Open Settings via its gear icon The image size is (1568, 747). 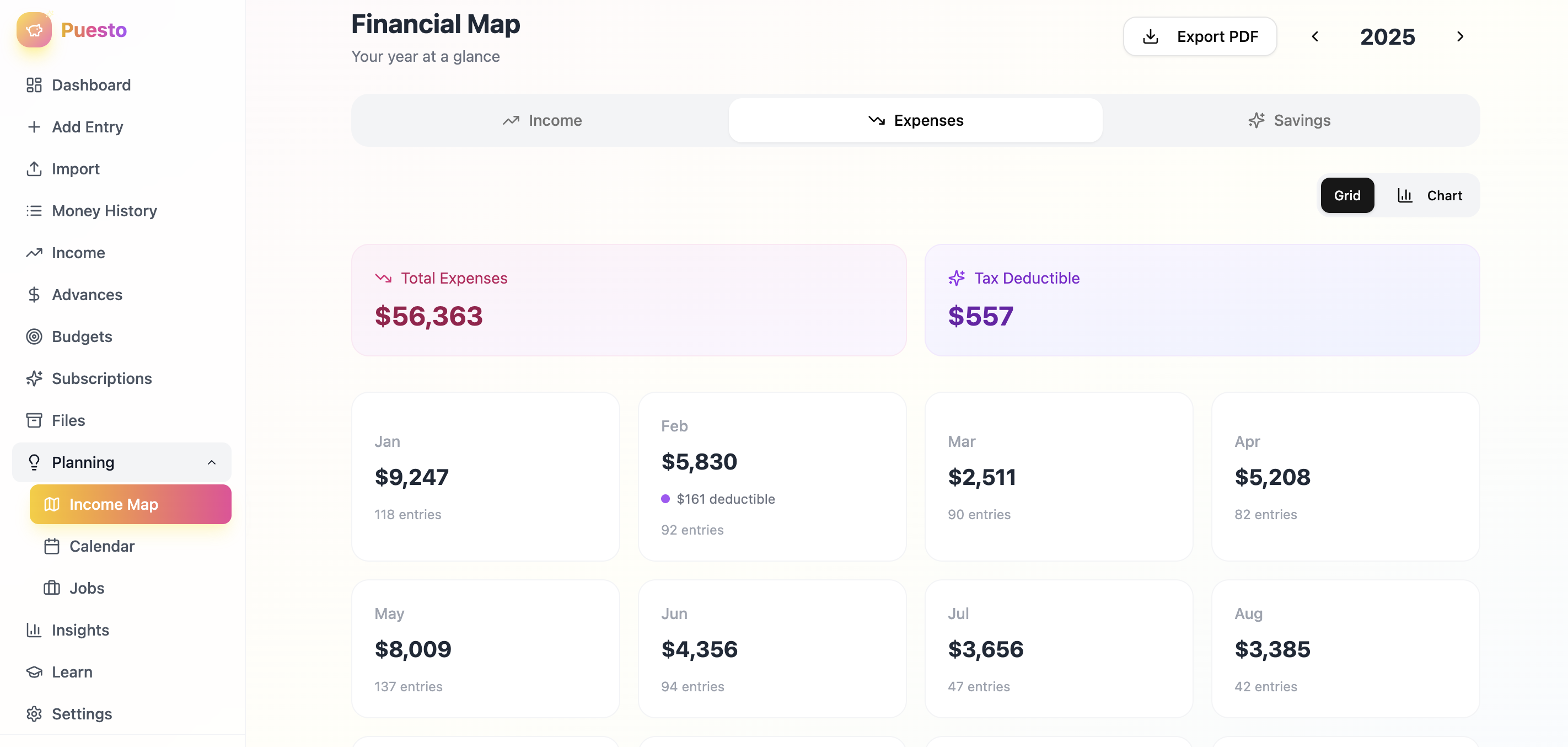pos(34,713)
